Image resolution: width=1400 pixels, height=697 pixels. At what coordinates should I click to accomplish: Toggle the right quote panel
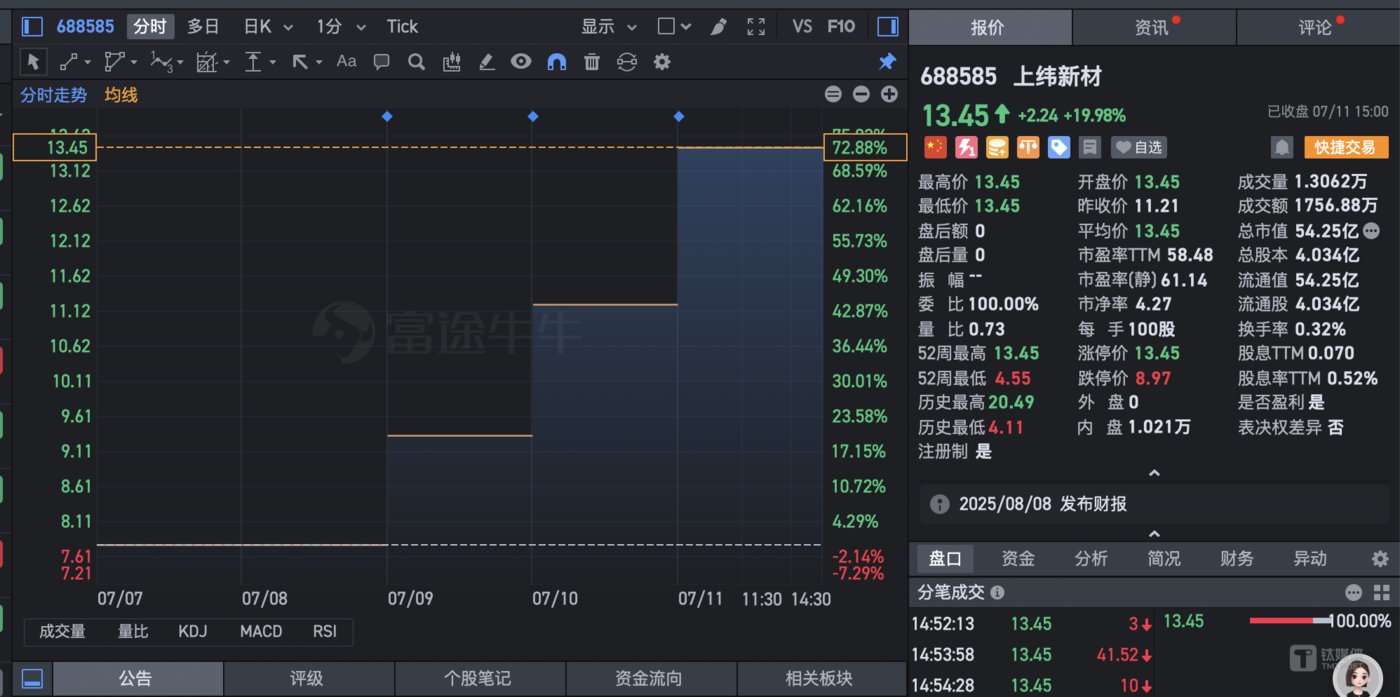click(887, 27)
